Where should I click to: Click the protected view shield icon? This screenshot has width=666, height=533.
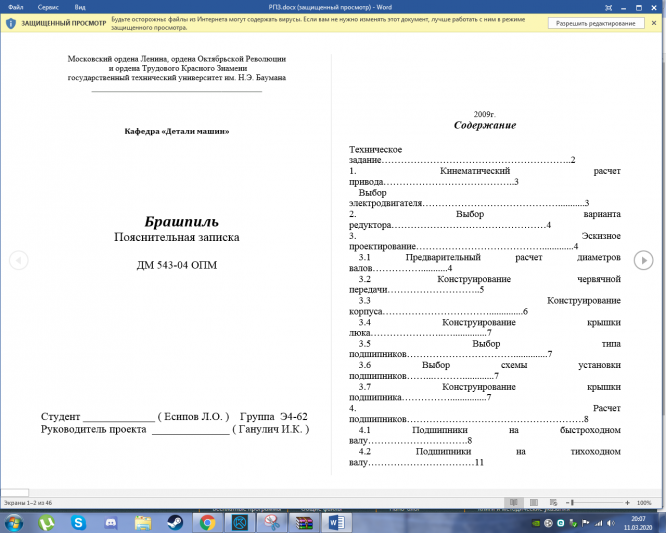coord(11,23)
